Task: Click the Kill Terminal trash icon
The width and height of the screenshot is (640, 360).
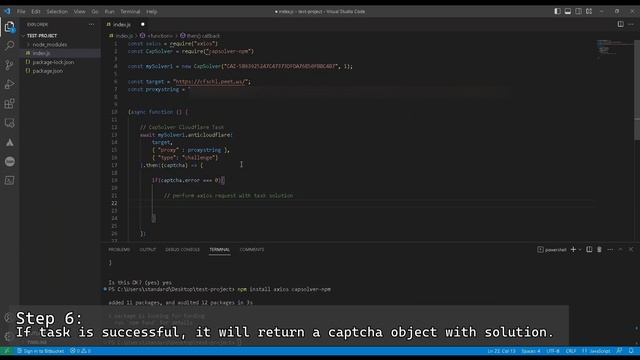Action: click(x=599, y=249)
